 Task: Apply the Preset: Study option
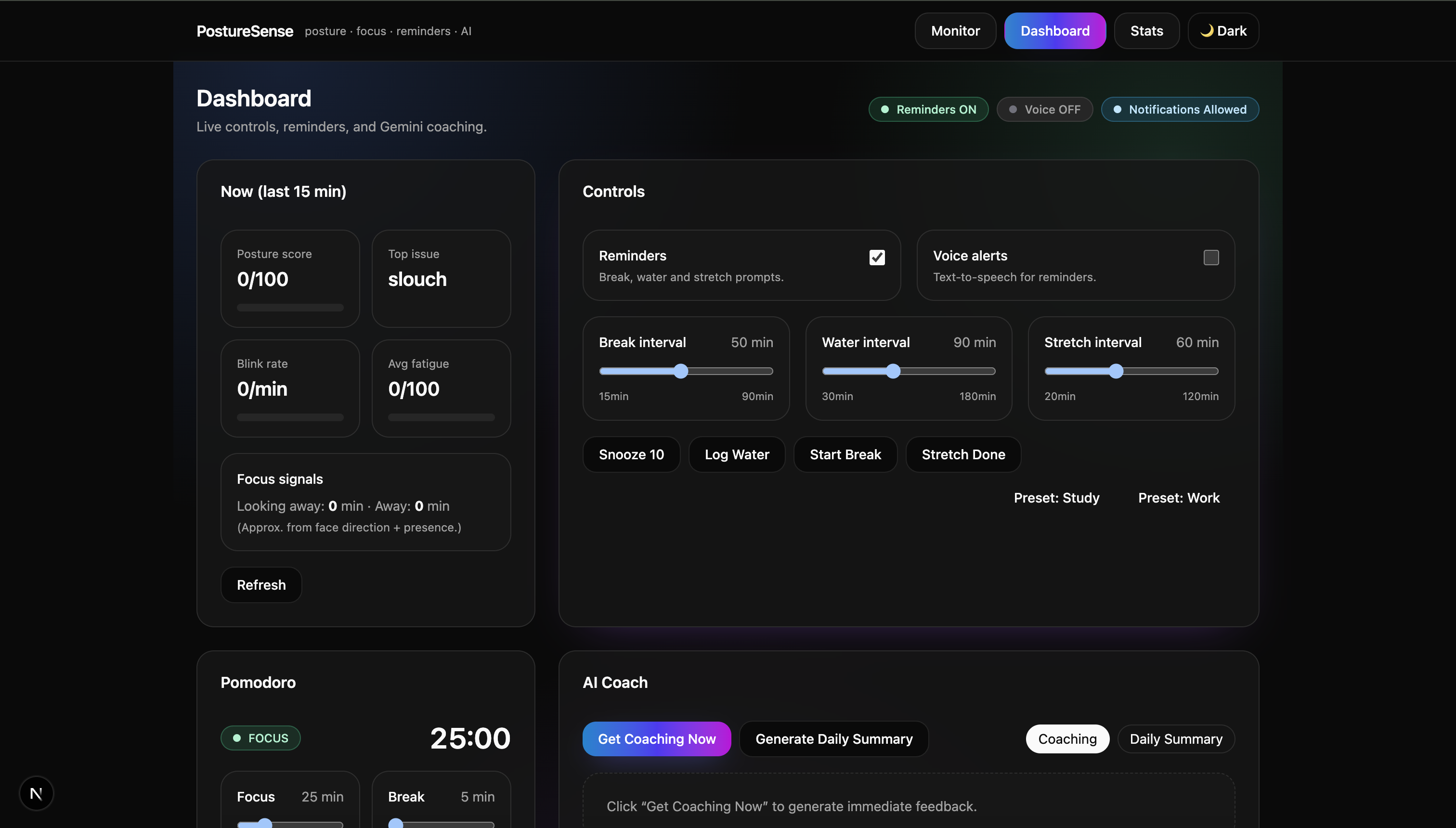click(1056, 498)
